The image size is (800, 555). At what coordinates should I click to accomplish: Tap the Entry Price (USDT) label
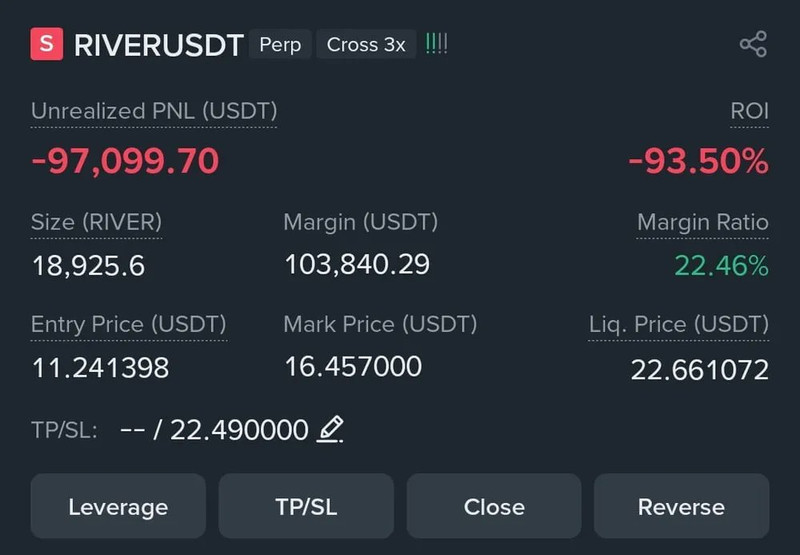click(x=129, y=325)
